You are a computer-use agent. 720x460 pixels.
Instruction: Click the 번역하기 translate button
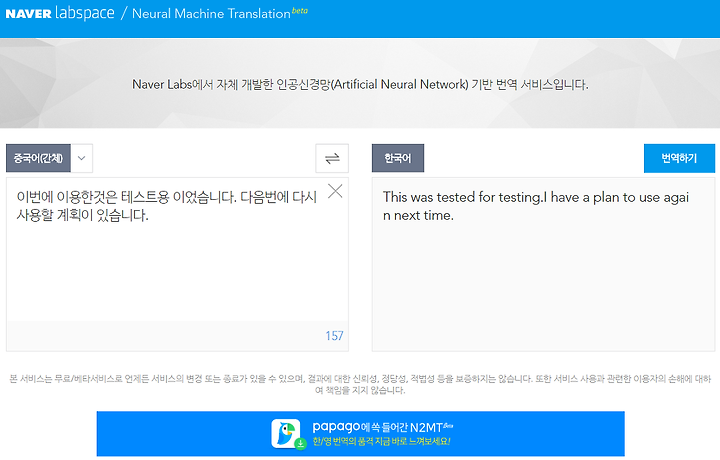(x=679, y=158)
